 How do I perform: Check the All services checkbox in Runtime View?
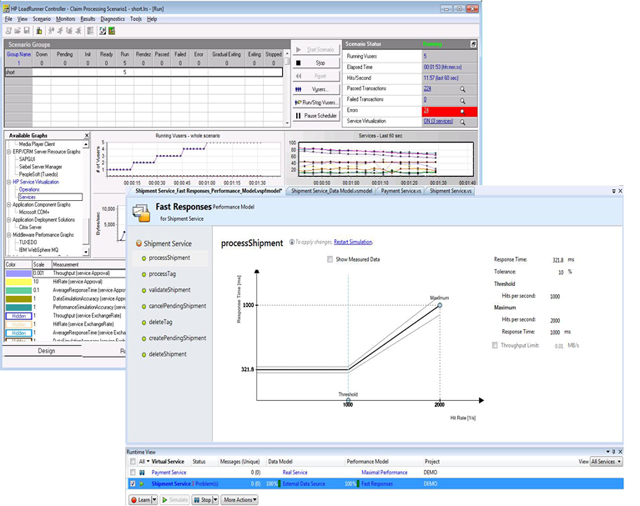(x=133, y=462)
